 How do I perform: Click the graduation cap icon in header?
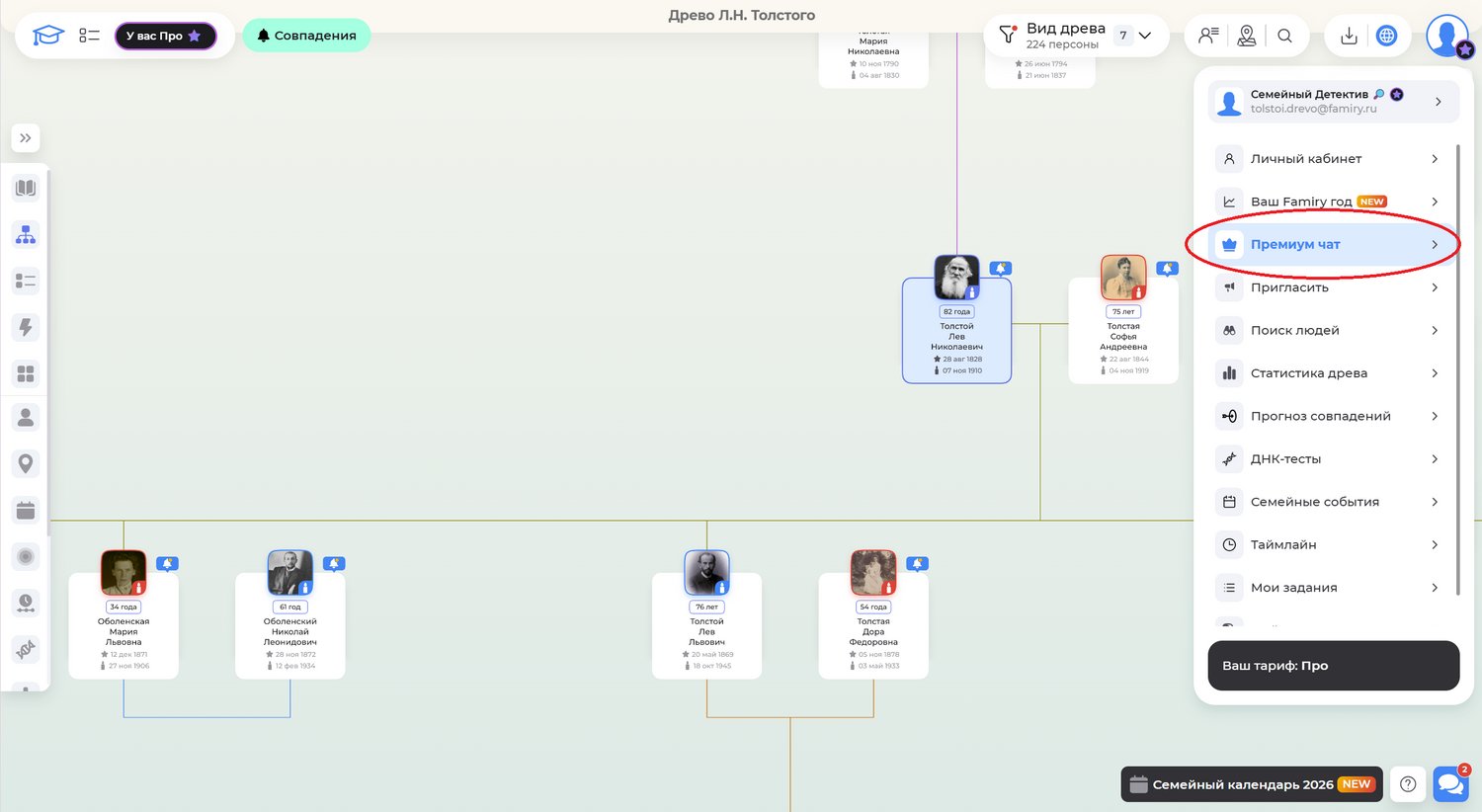(x=47, y=36)
